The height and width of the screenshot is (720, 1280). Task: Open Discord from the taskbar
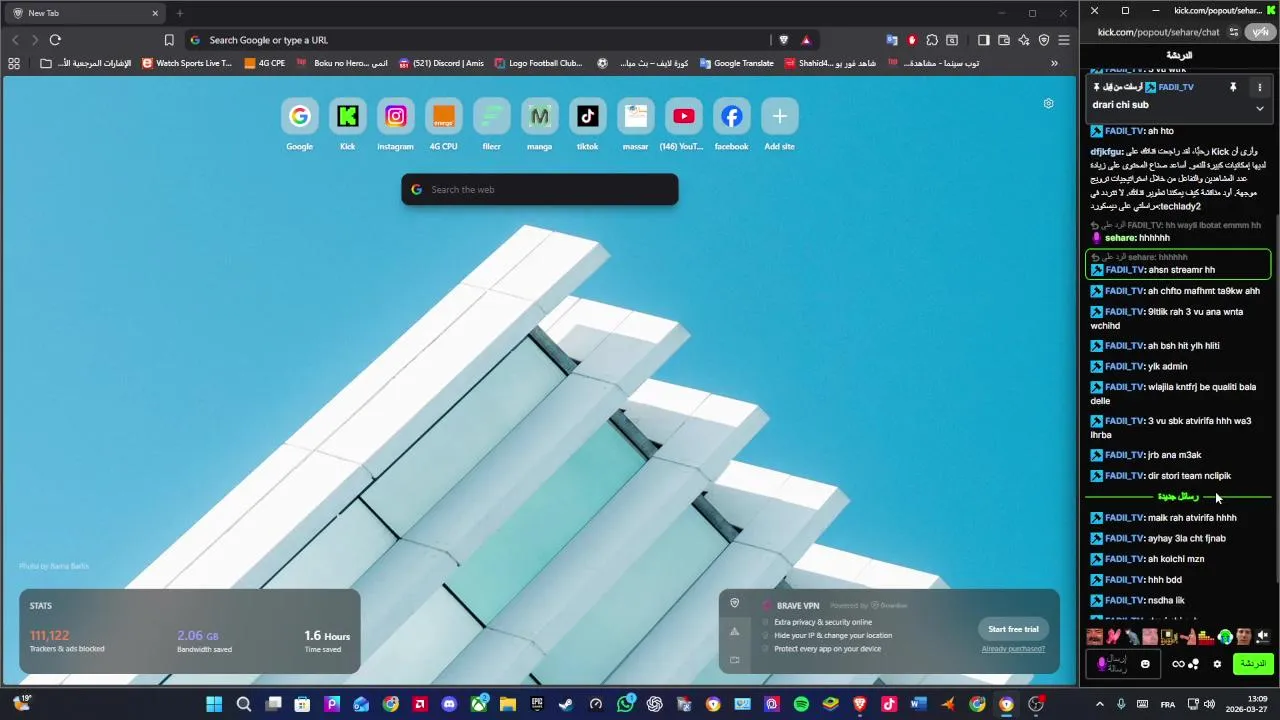pyautogui.click(x=449, y=704)
